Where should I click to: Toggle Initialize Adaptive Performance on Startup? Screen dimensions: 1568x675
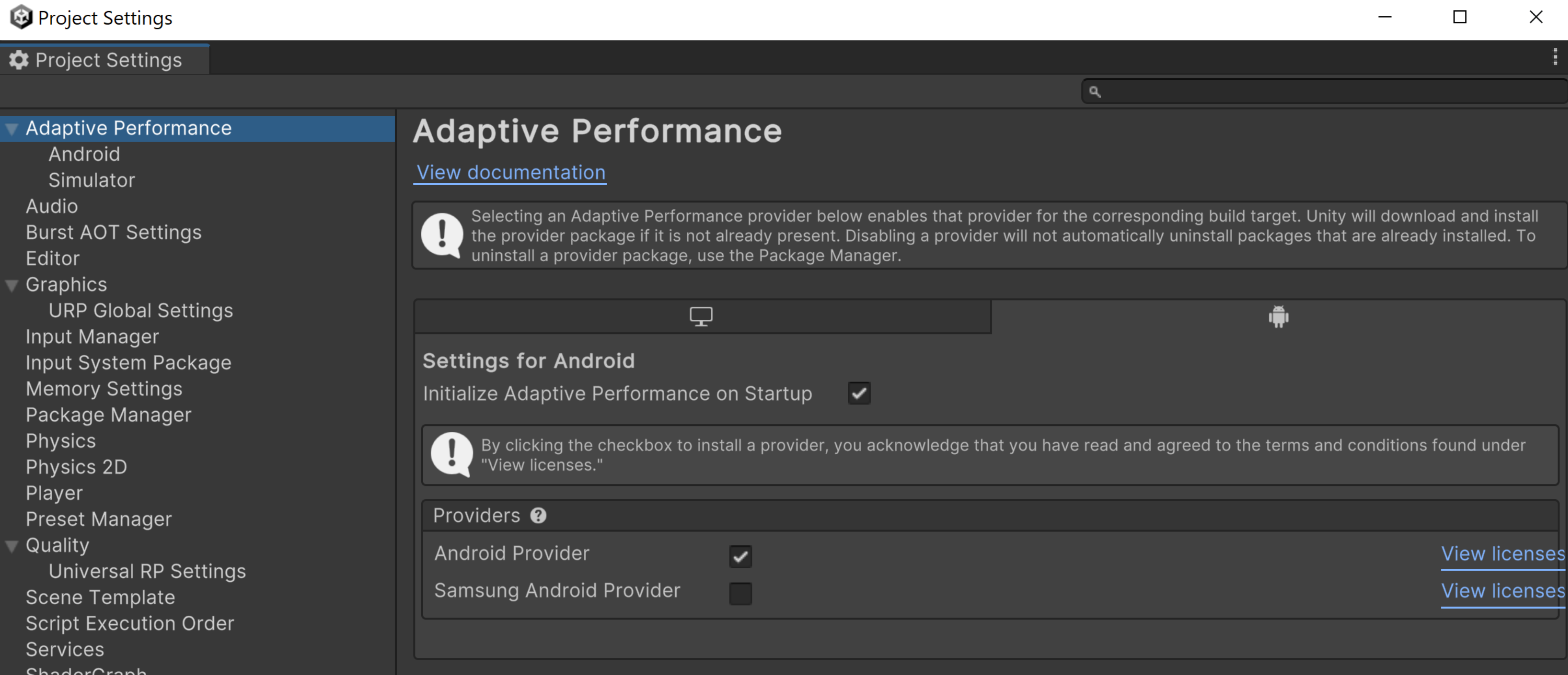tap(858, 393)
